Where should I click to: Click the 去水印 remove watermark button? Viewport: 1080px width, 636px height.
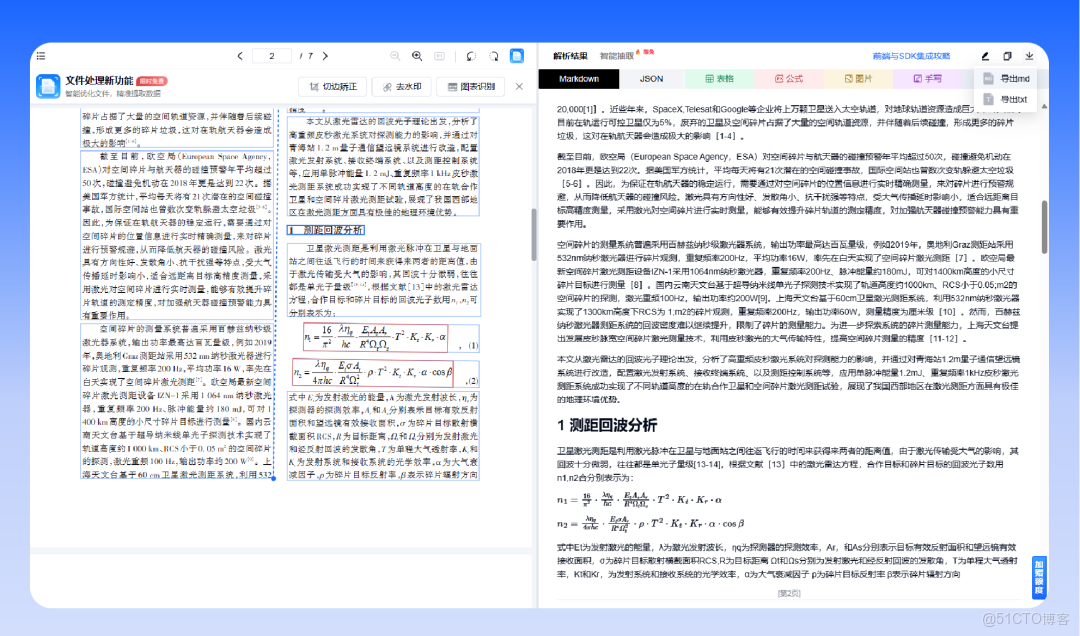pyautogui.click(x=401, y=87)
